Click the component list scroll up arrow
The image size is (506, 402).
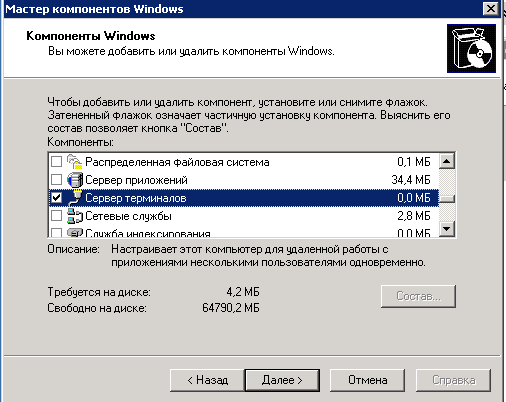tap(447, 161)
